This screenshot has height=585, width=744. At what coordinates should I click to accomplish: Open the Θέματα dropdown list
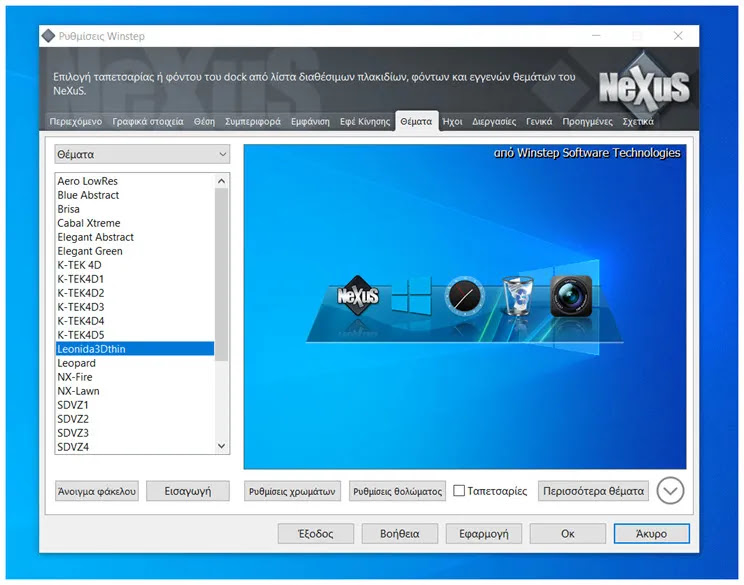tap(142, 154)
